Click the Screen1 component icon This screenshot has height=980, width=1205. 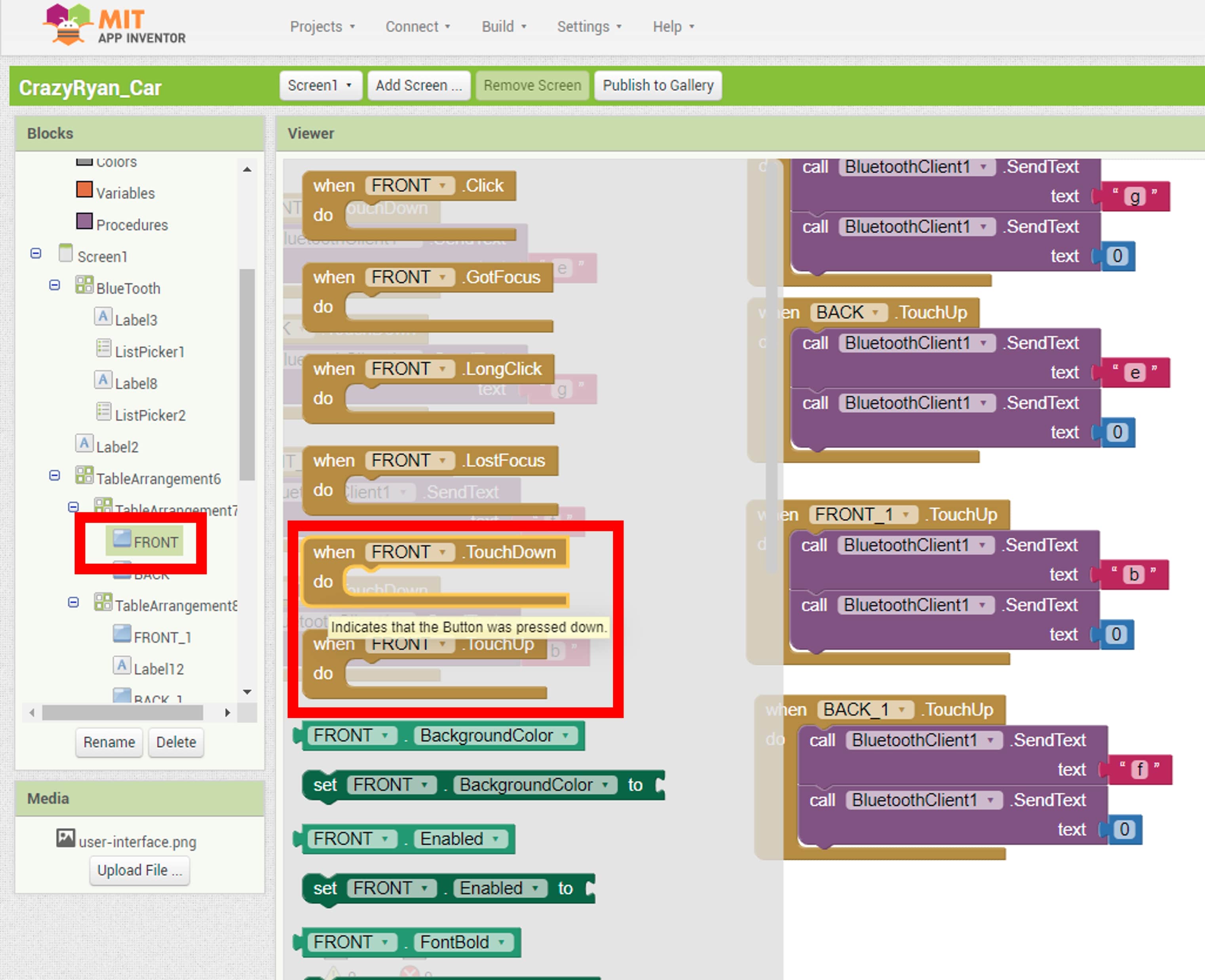pyautogui.click(x=65, y=253)
